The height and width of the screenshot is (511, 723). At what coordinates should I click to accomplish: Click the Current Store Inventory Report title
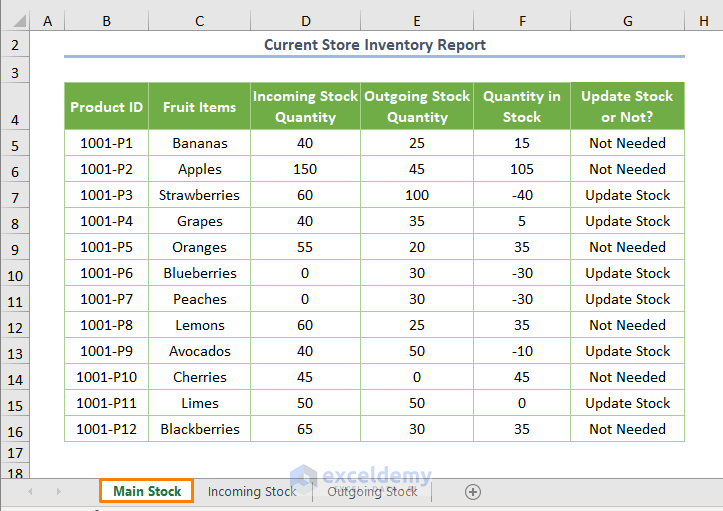[x=375, y=45]
